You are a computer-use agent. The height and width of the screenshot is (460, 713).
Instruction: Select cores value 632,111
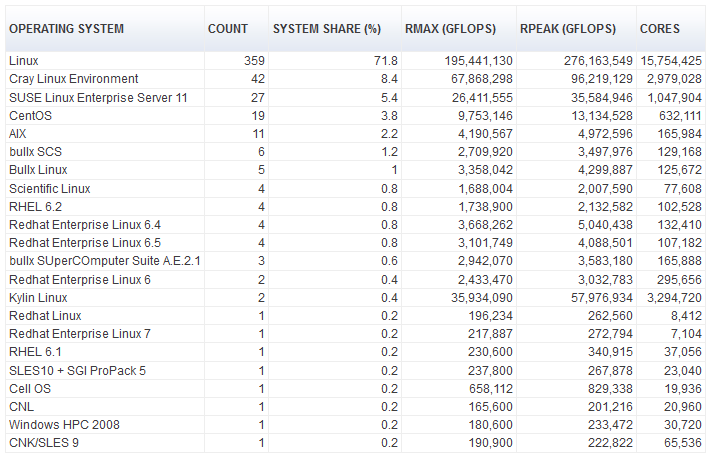(x=680, y=116)
